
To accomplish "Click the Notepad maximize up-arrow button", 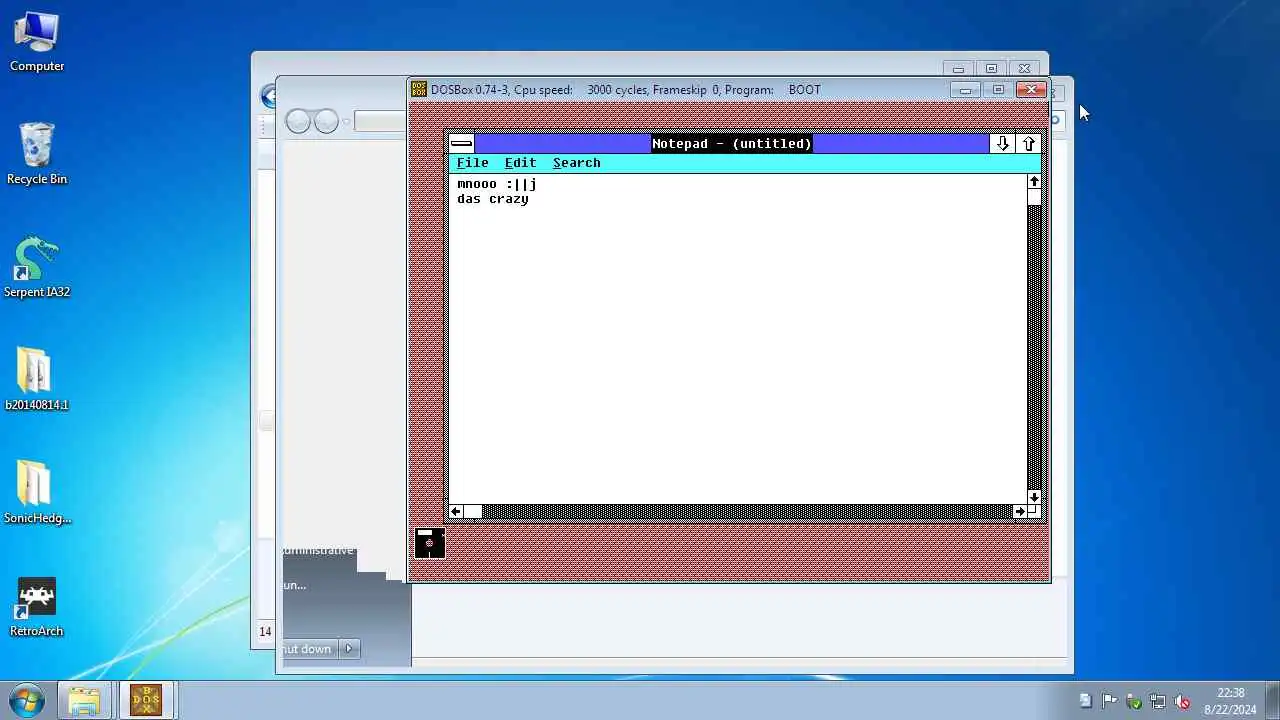I will (1029, 143).
